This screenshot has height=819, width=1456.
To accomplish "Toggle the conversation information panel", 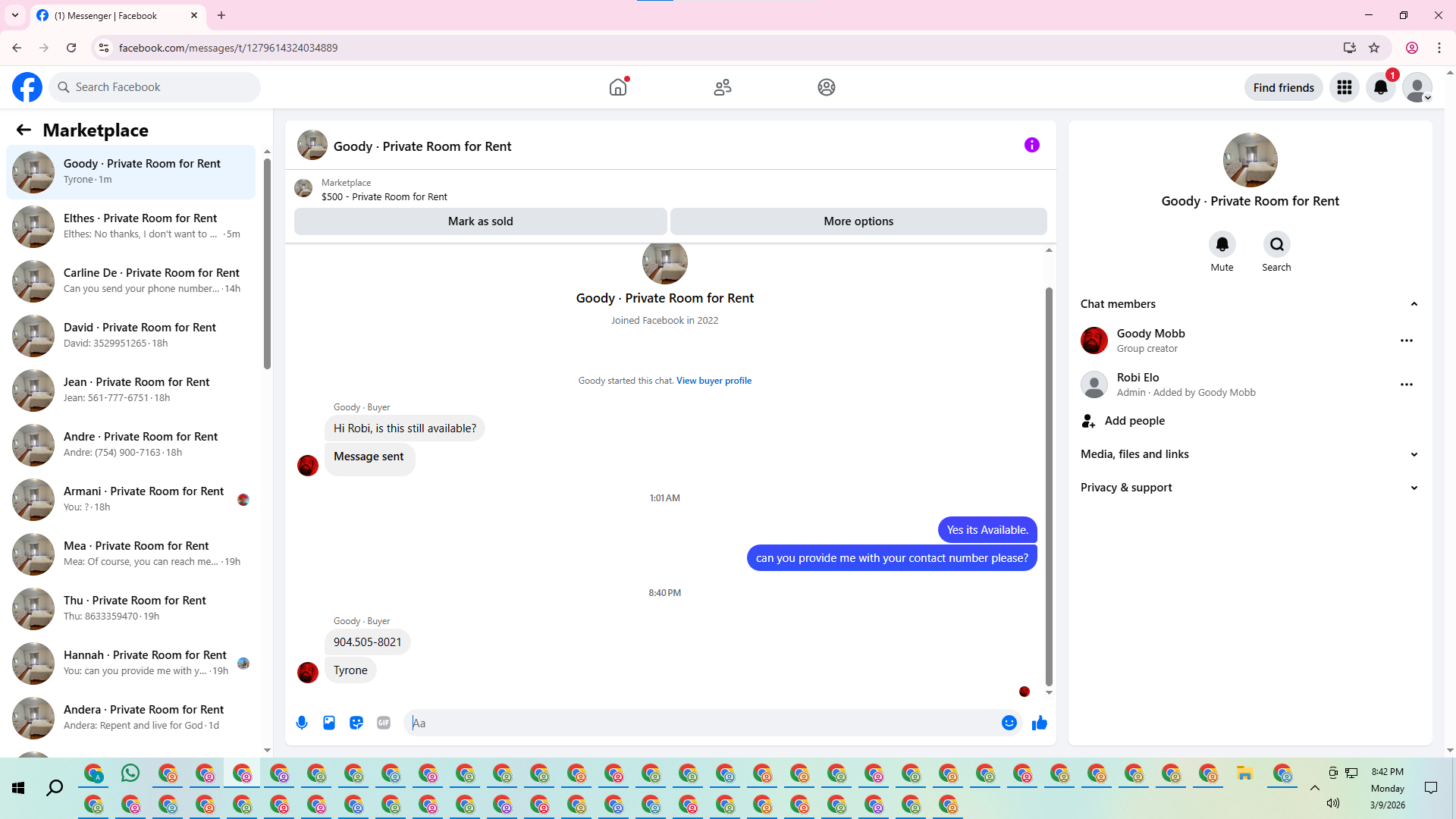I will pos(1031,145).
